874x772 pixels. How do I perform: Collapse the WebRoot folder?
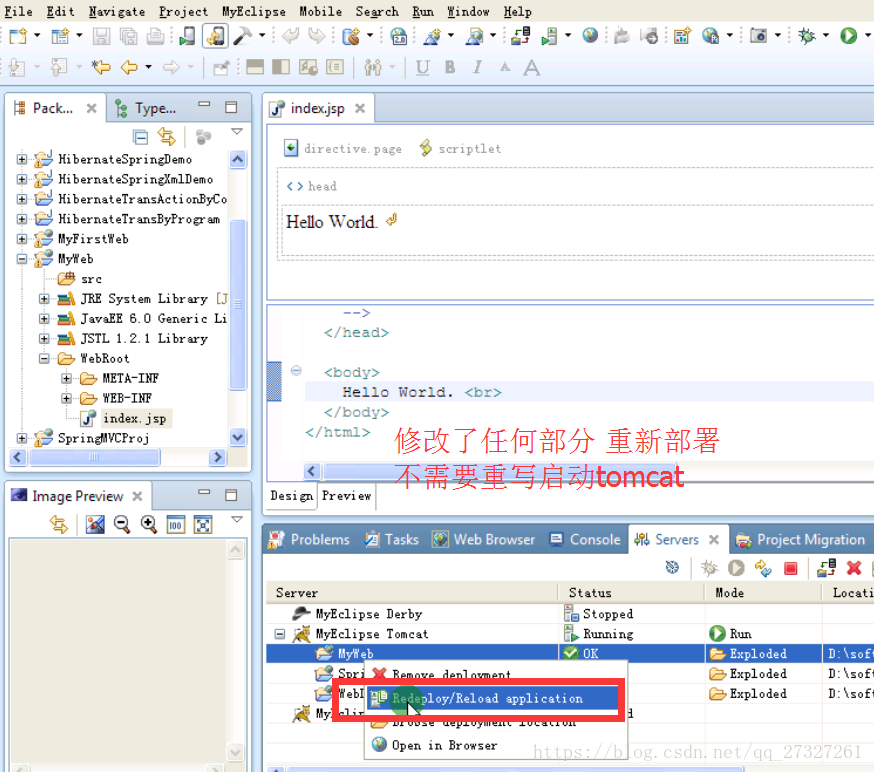tap(44, 359)
